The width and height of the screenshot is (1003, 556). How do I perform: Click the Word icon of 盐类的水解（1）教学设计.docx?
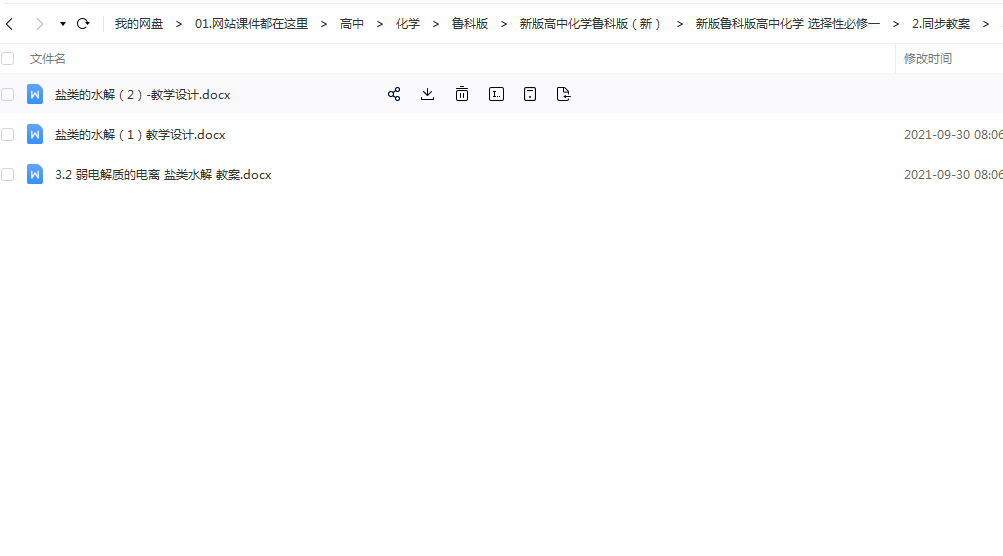(35, 134)
